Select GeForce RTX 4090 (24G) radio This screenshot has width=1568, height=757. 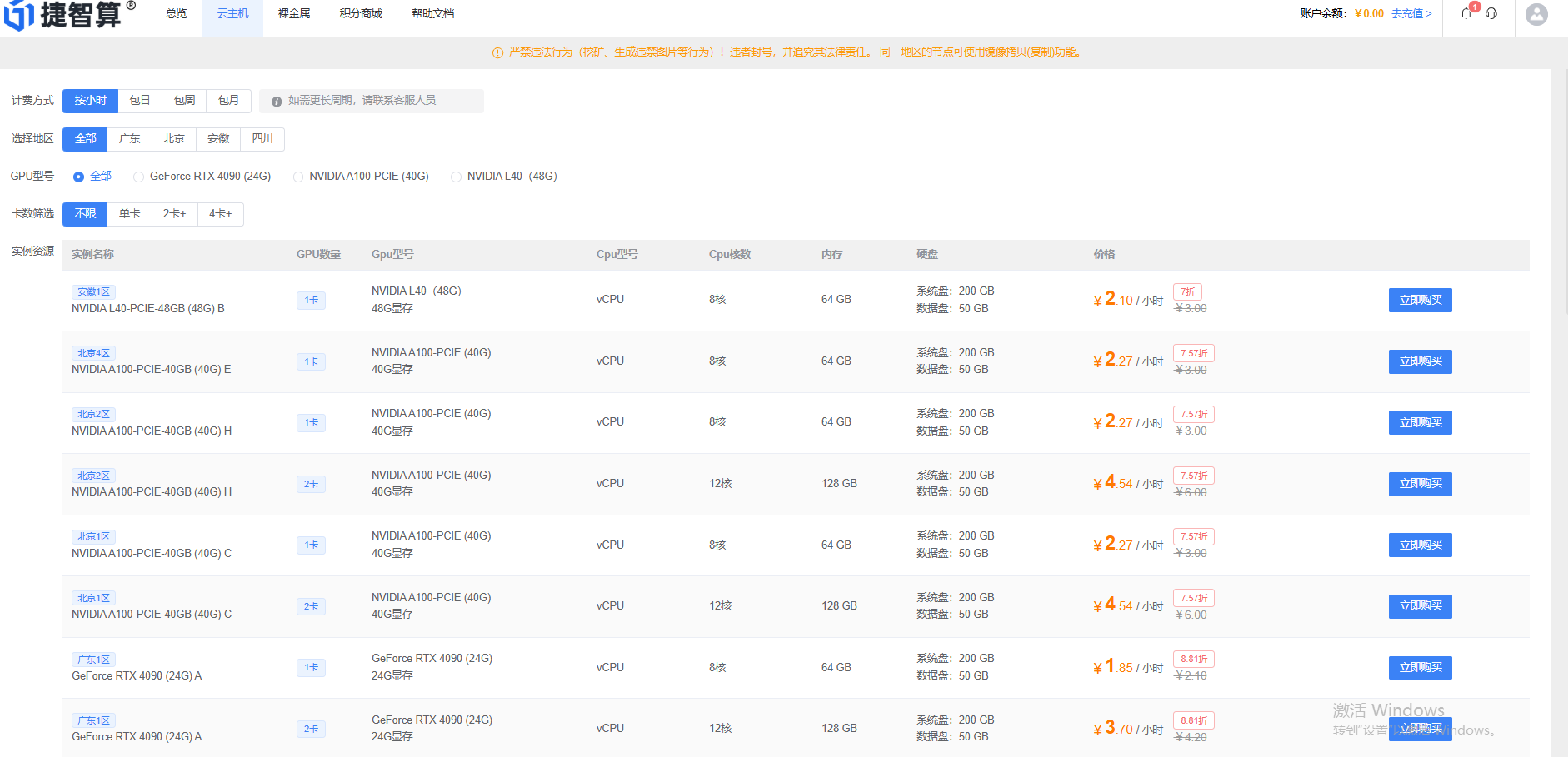pos(138,177)
